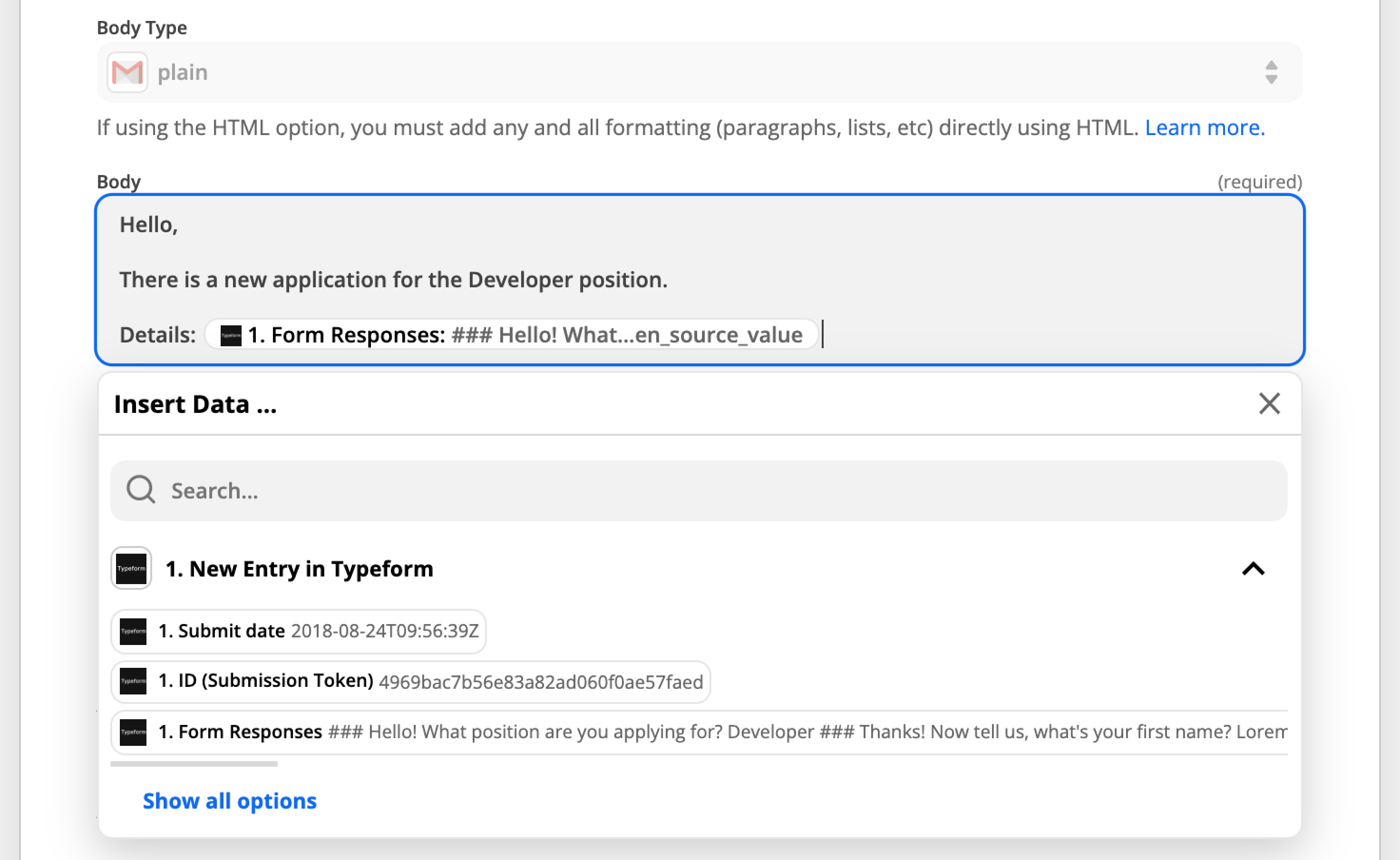Open the Body Type dropdown showing plain
This screenshot has height=860, width=1400.
point(700,72)
